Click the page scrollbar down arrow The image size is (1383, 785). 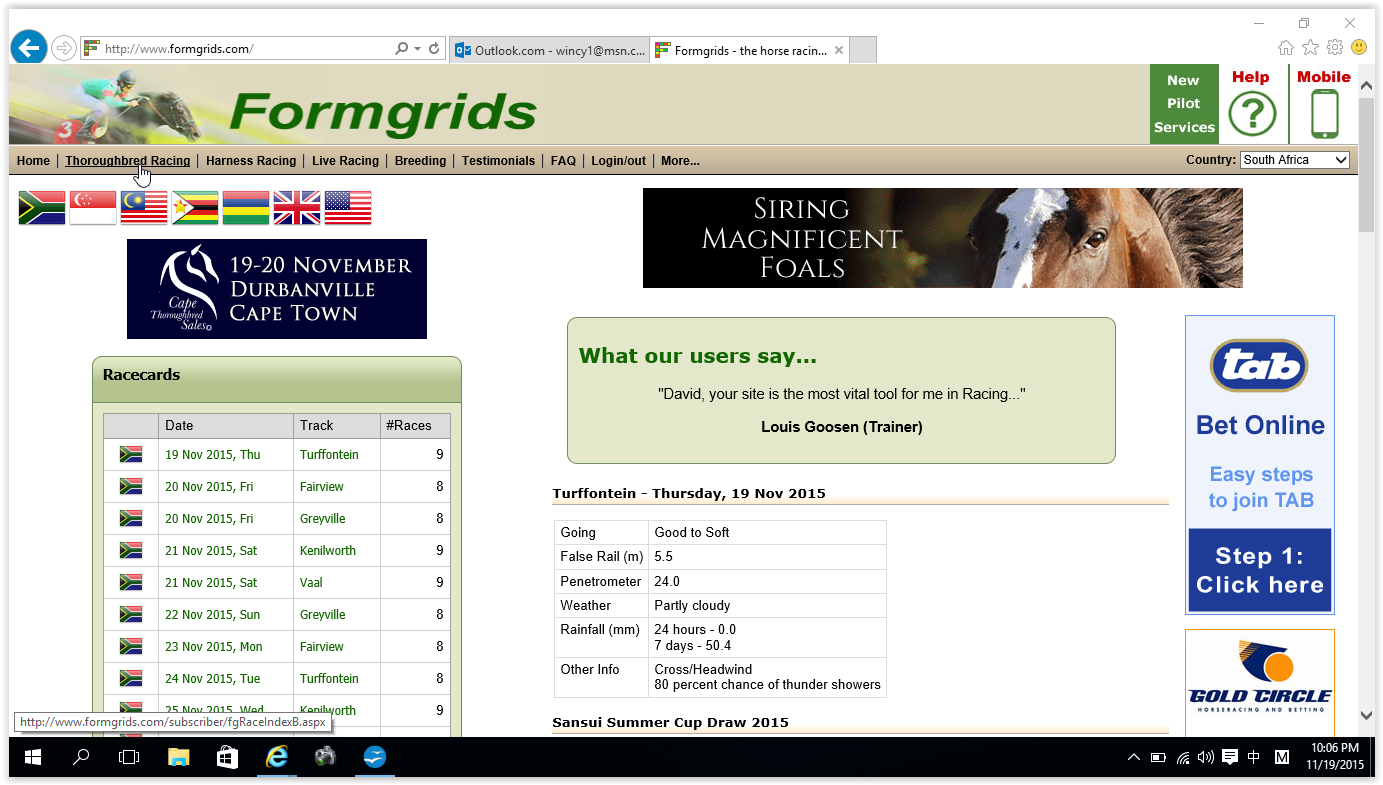1366,715
